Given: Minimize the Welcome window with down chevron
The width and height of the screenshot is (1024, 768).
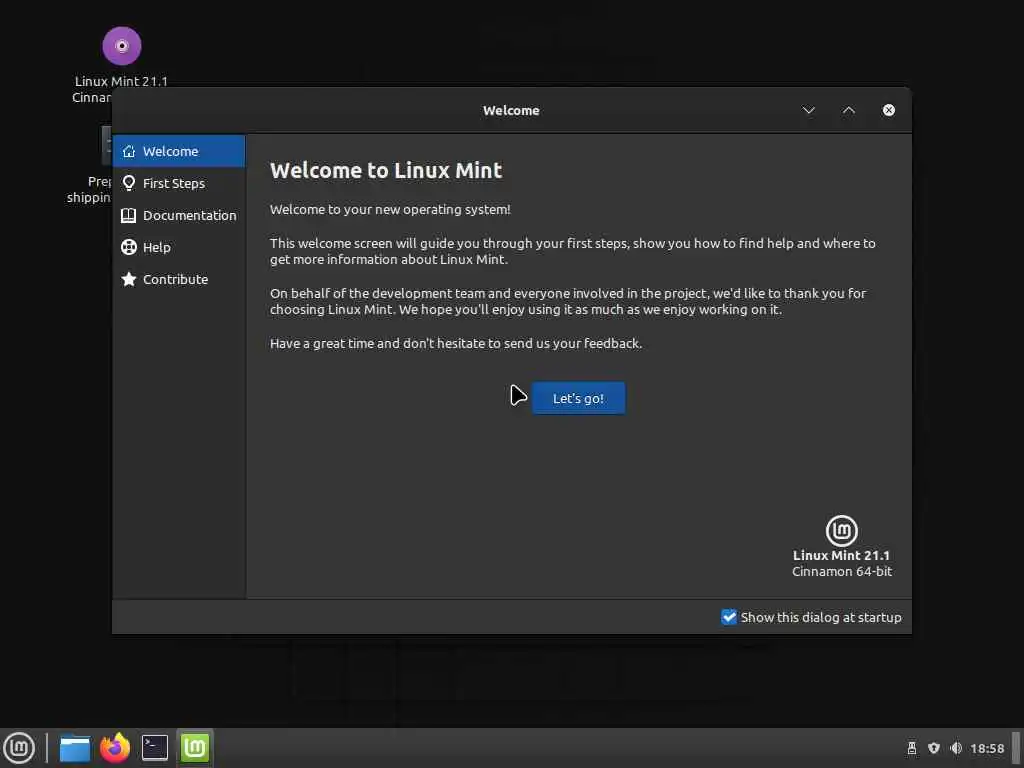Looking at the screenshot, I should (808, 110).
